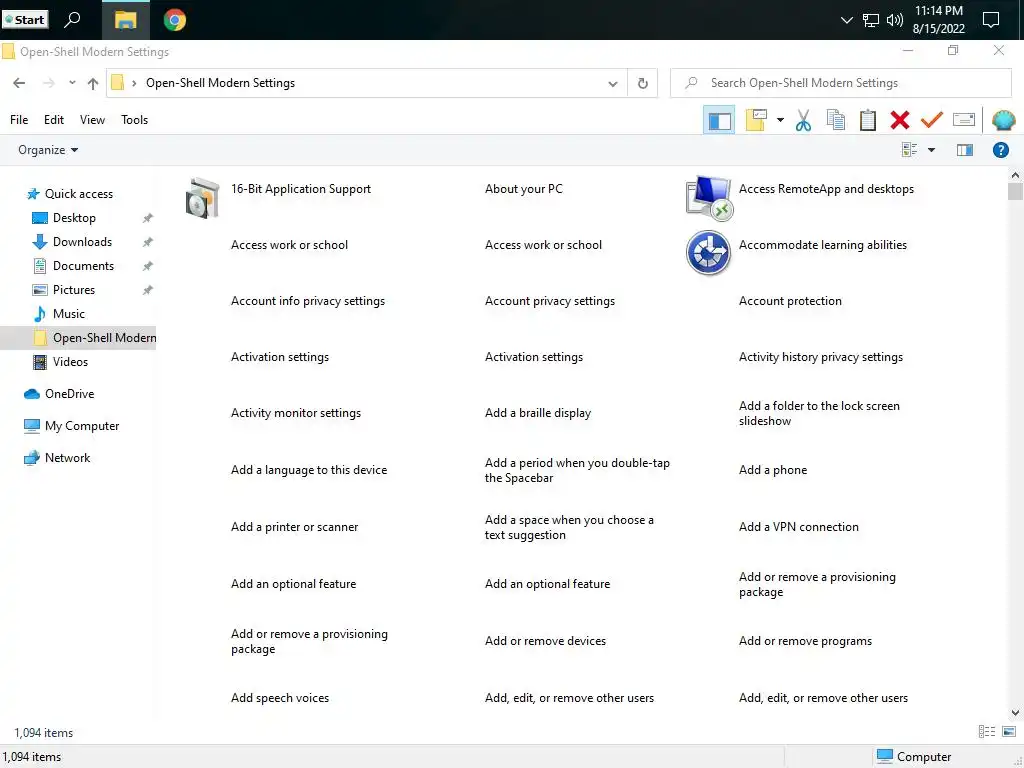
Task: Expand the recent locations dropdown arrow
Action: [x=72, y=83]
